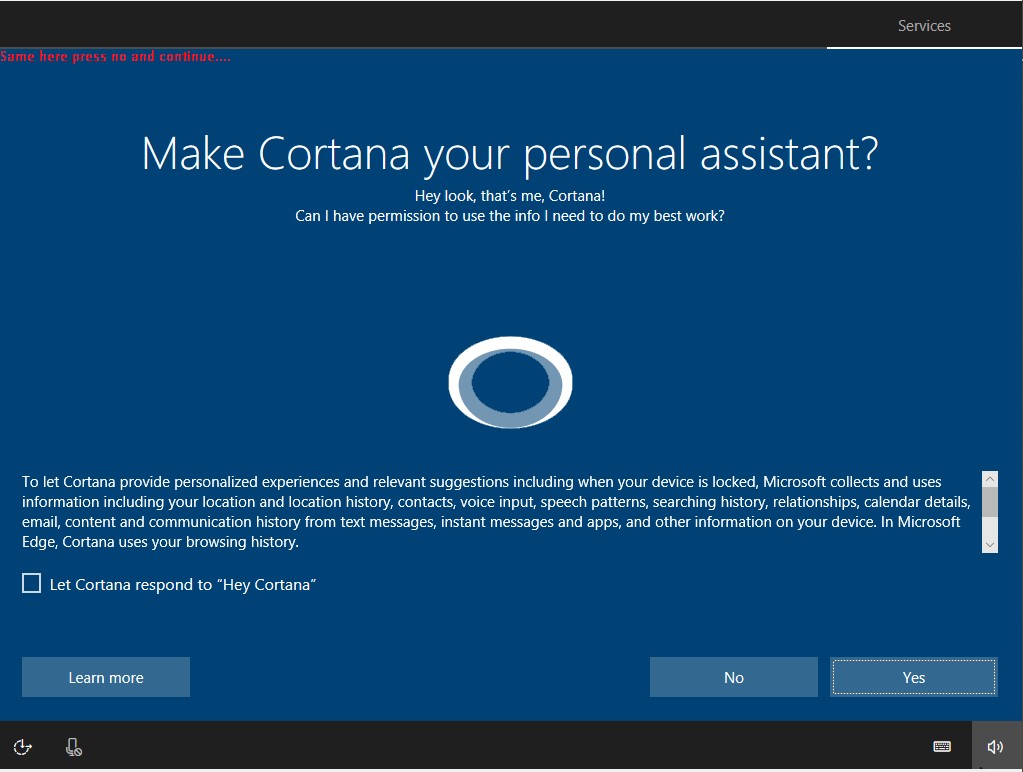Click the volume speaker icon
Viewport: 1023px width, 772px height.
pyautogui.click(x=995, y=747)
